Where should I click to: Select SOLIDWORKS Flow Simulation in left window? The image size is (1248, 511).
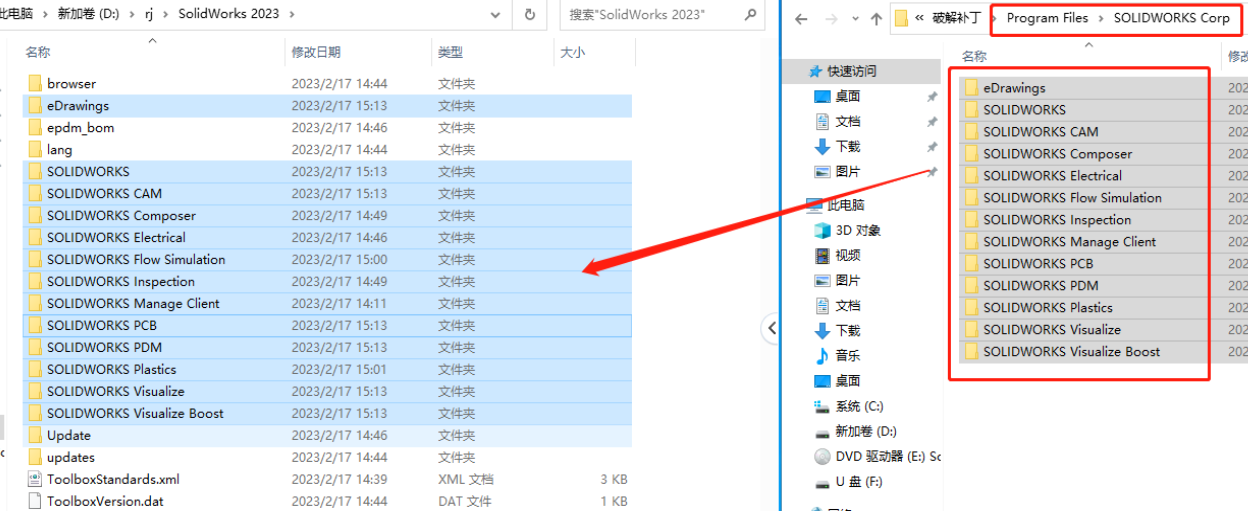tap(327, 260)
